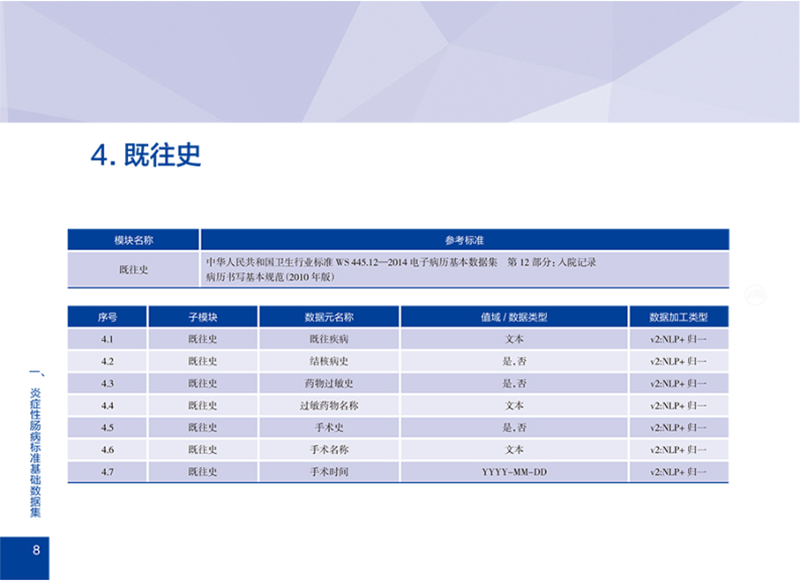
Task: Select the 过敏药物名称 data element cell
Action: (x=329, y=405)
